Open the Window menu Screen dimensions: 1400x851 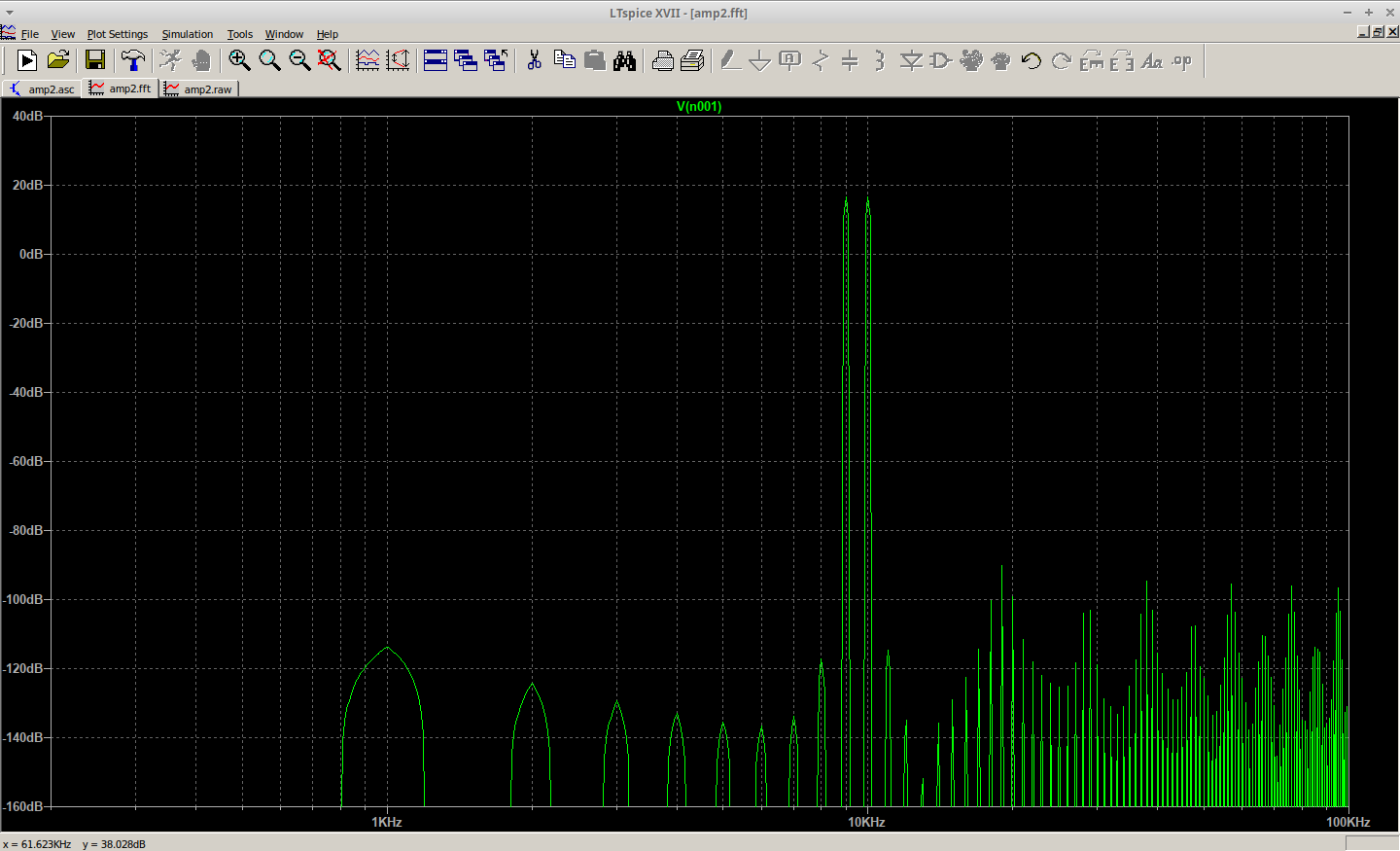[x=284, y=34]
